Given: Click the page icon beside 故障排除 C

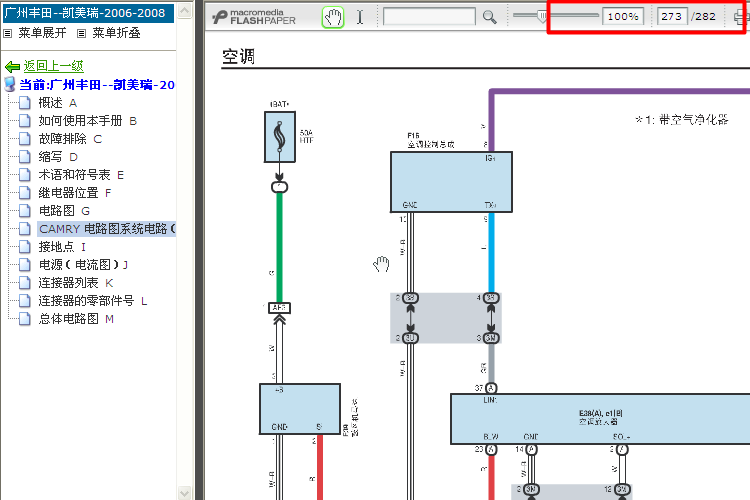Looking at the screenshot, I should pyautogui.click(x=25, y=139).
